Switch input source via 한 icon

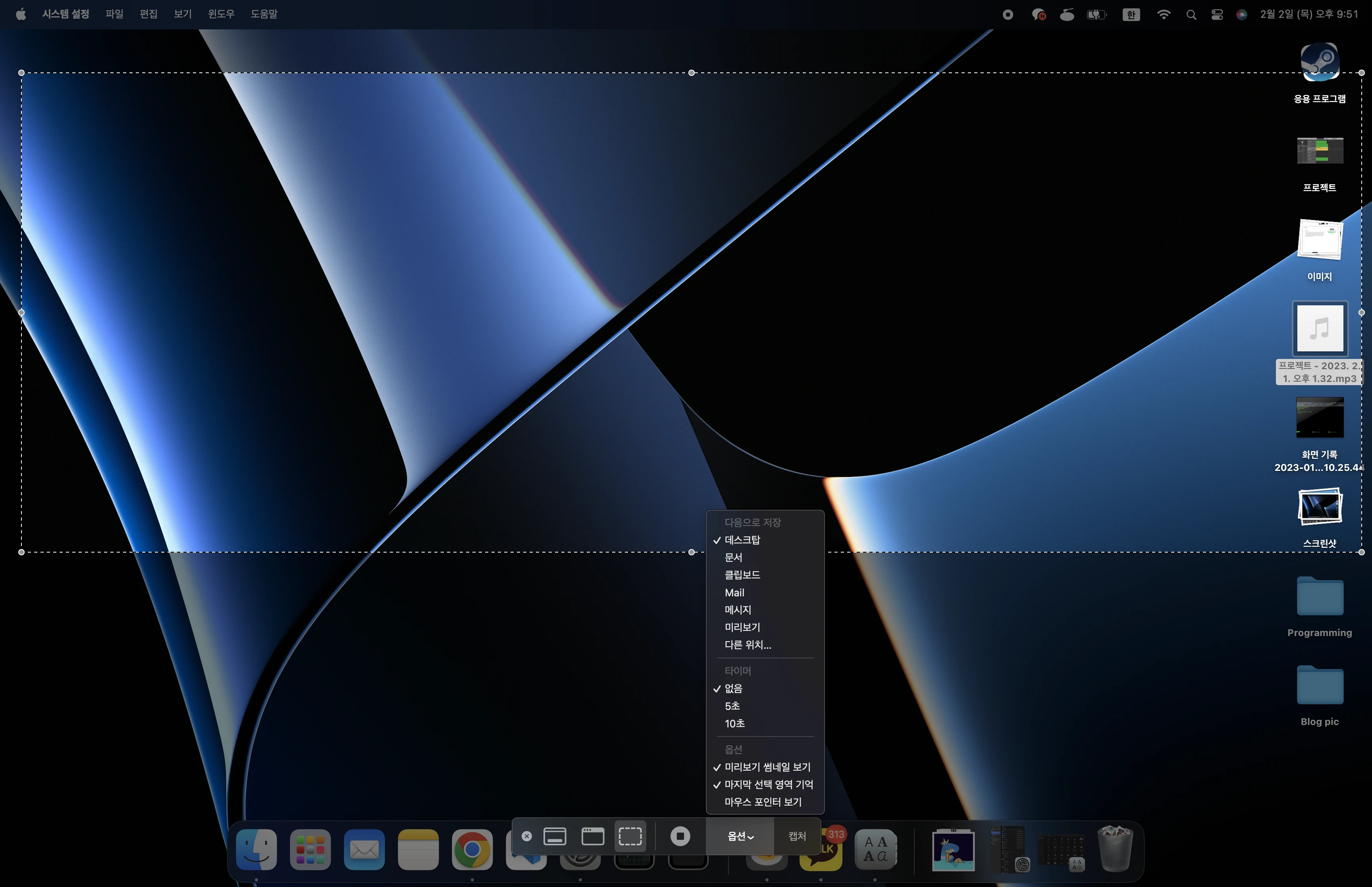point(1131,14)
